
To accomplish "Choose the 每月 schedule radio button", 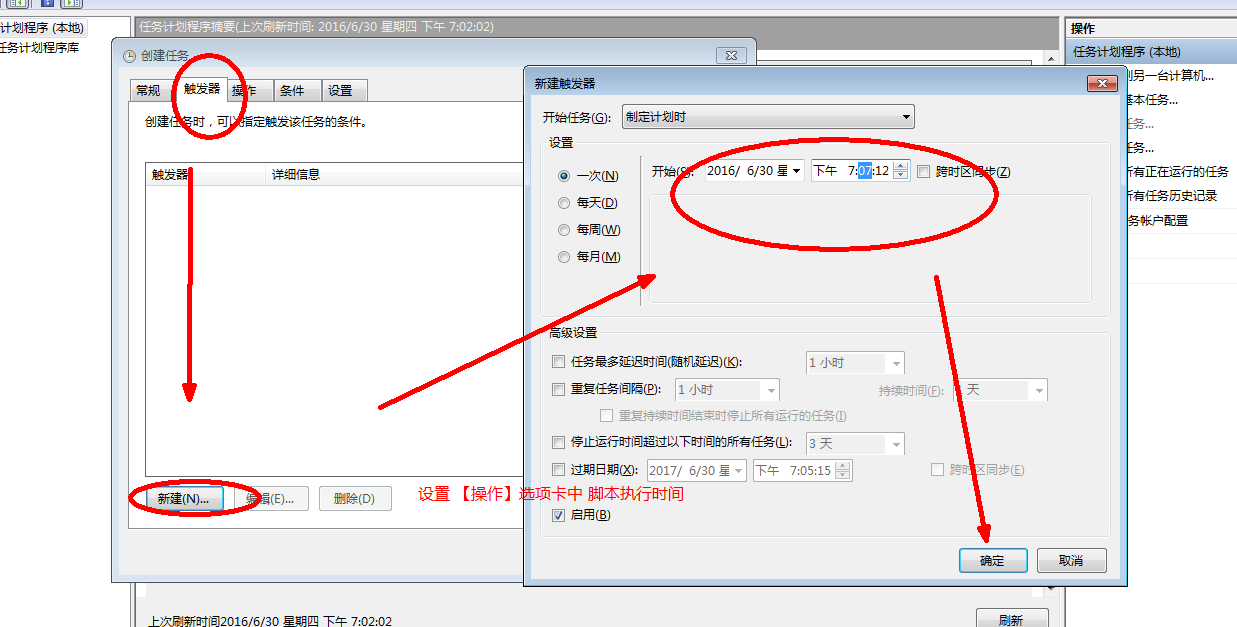I will tap(564, 257).
